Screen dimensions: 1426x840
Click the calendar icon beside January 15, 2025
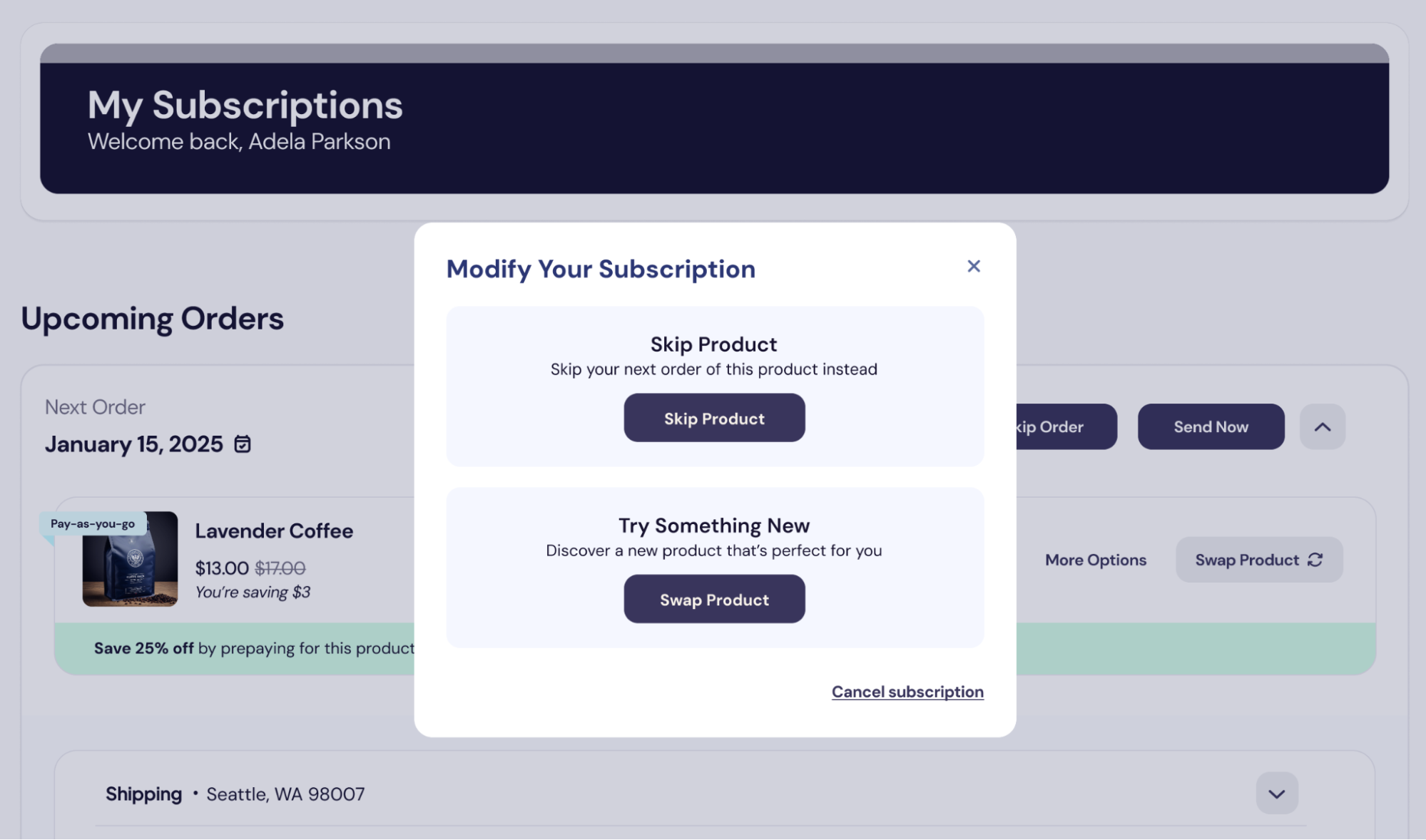pos(243,444)
